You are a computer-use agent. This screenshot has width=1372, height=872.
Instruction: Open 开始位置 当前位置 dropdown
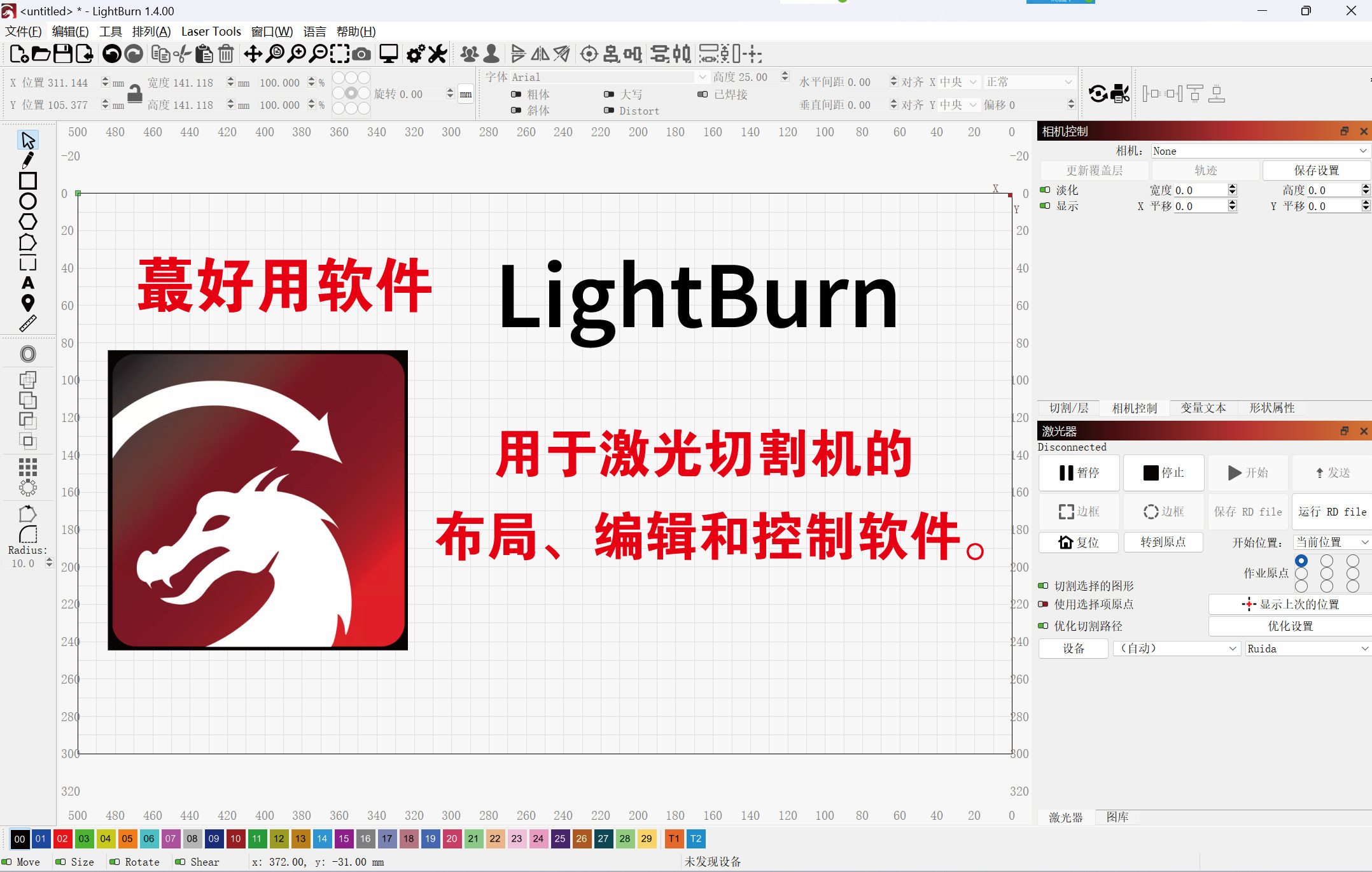pos(1332,542)
